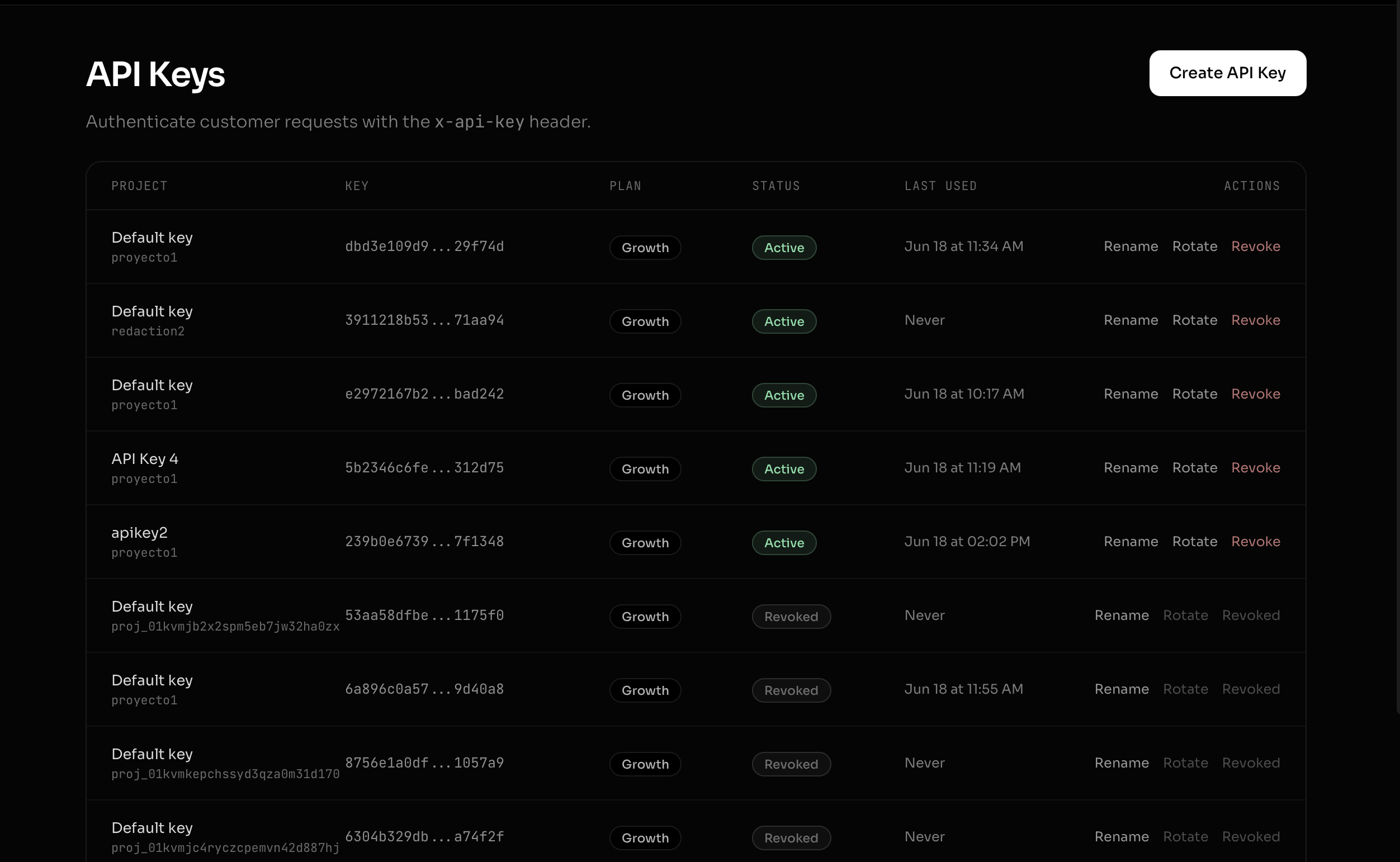Revoke the apikey2 key
This screenshot has width=1400, height=862.
(x=1255, y=541)
